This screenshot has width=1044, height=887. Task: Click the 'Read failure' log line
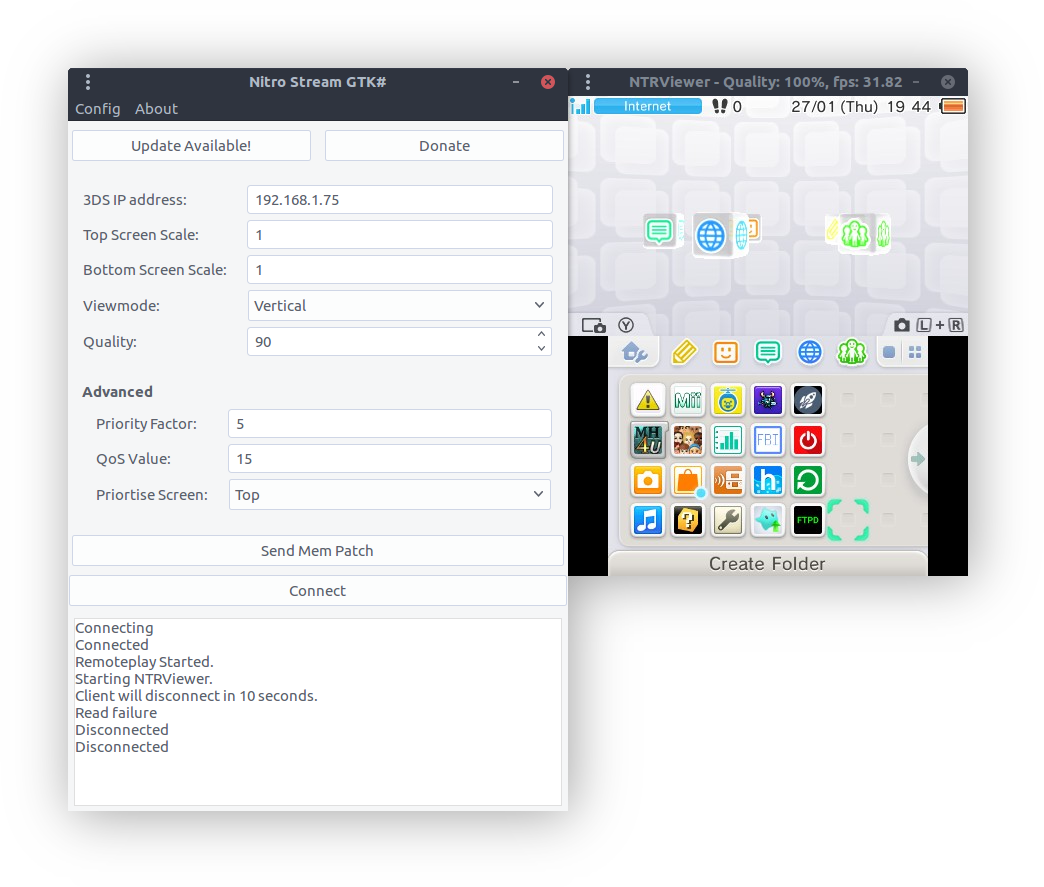(116, 713)
